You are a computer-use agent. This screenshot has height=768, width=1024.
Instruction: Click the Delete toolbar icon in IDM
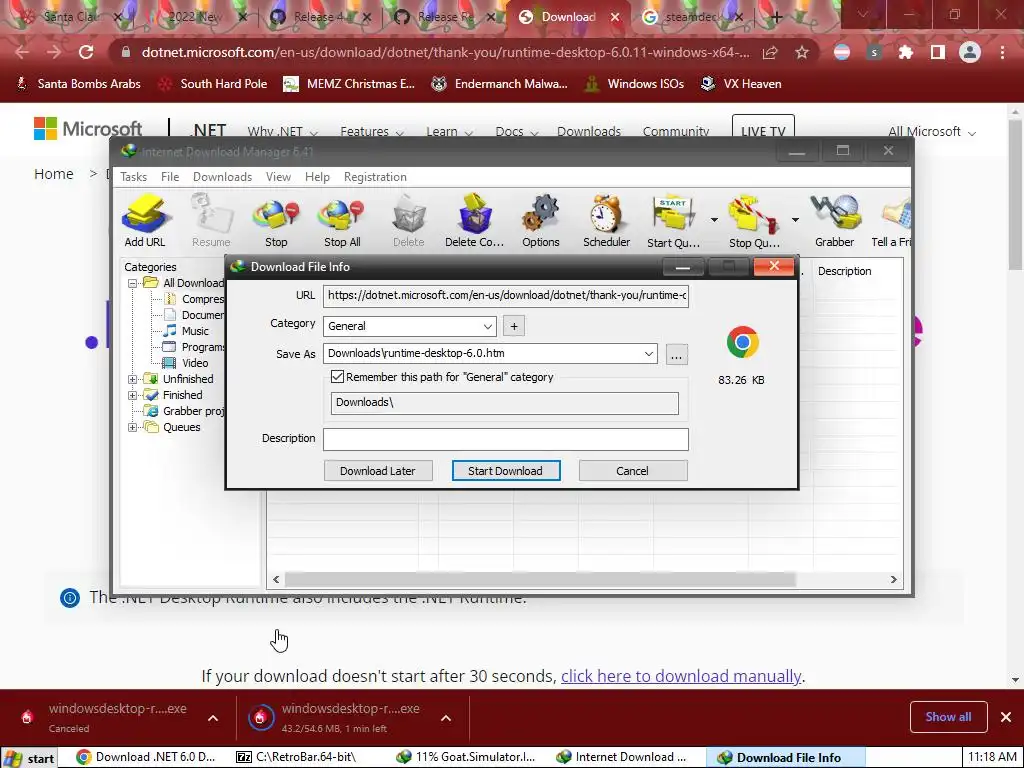[408, 221]
